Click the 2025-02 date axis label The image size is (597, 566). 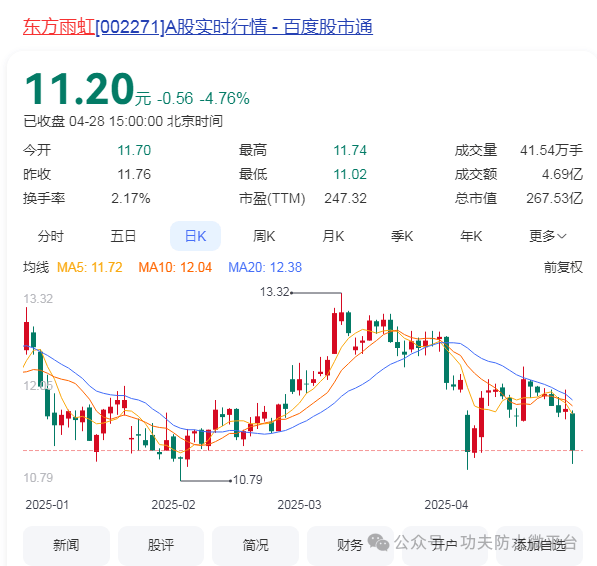pyautogui.click(x=173, y=505)
